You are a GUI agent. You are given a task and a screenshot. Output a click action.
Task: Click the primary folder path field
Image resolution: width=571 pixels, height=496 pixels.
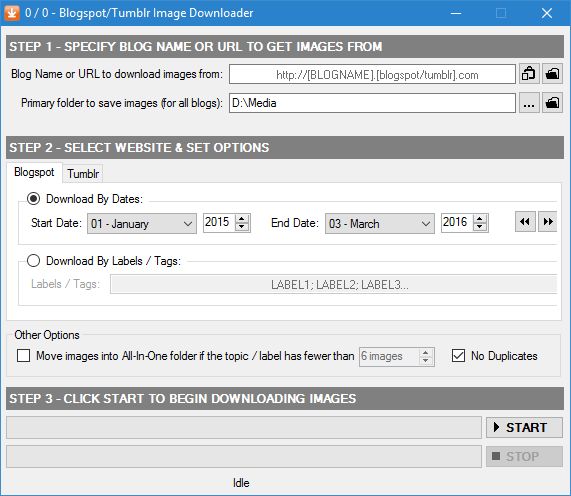click(x=372, y=103)
